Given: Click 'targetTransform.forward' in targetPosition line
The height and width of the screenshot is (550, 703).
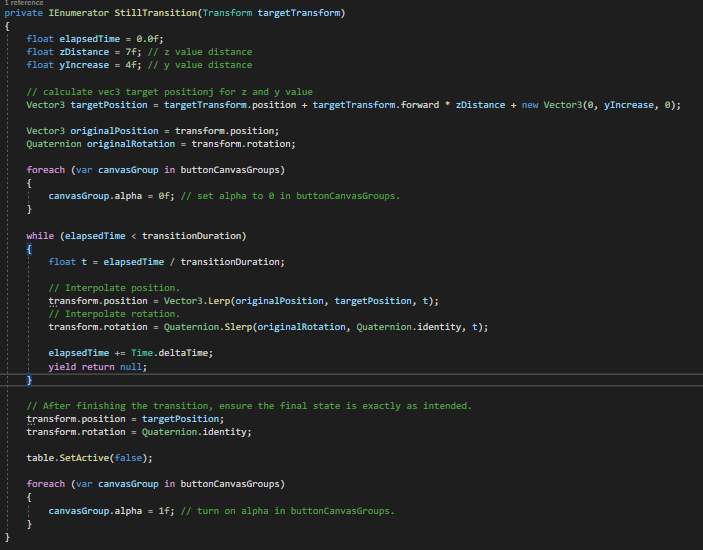Looking at the screenshot, I should (x=376, y=105).
